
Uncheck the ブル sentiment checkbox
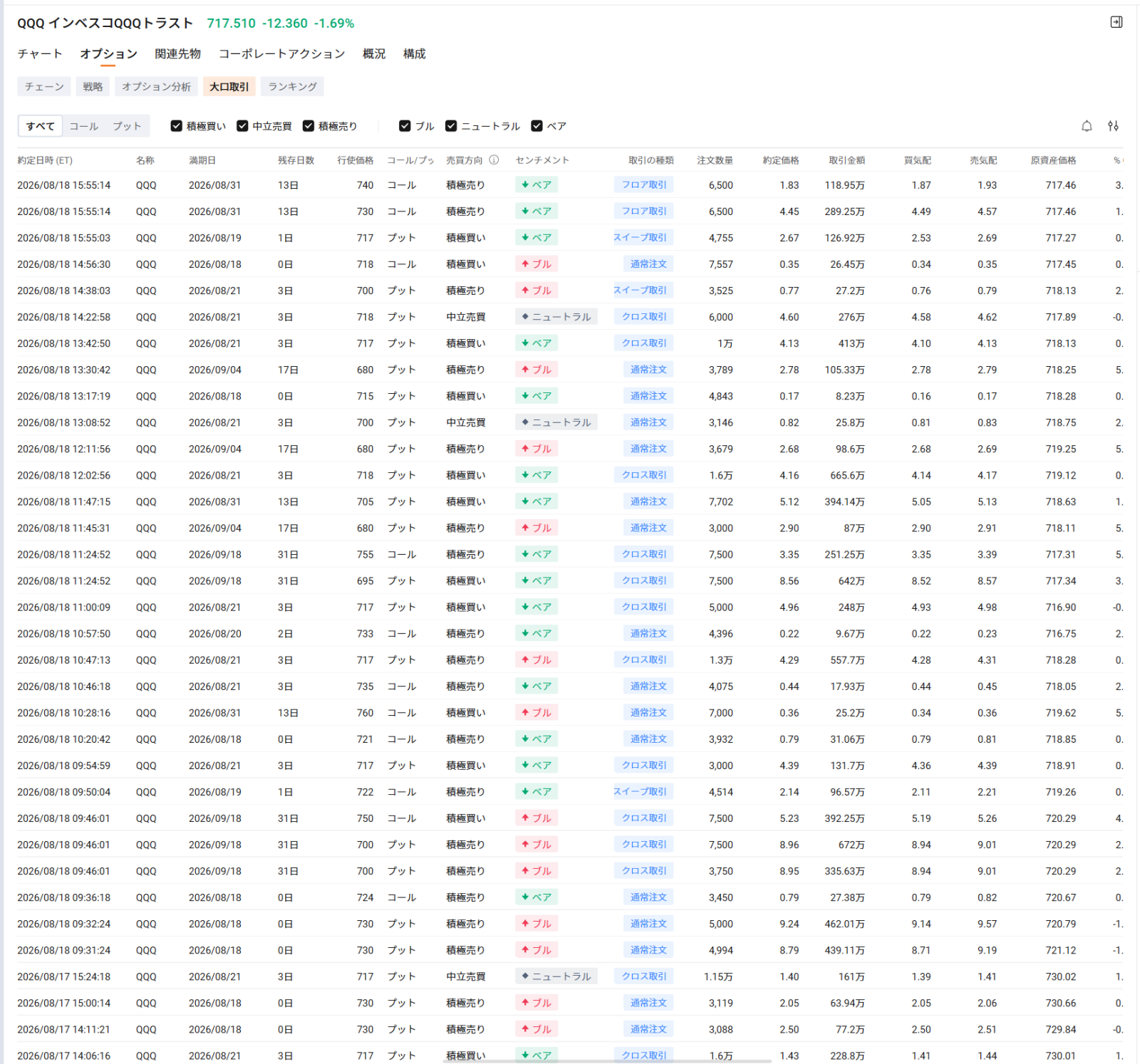click(x=405, y=126)
